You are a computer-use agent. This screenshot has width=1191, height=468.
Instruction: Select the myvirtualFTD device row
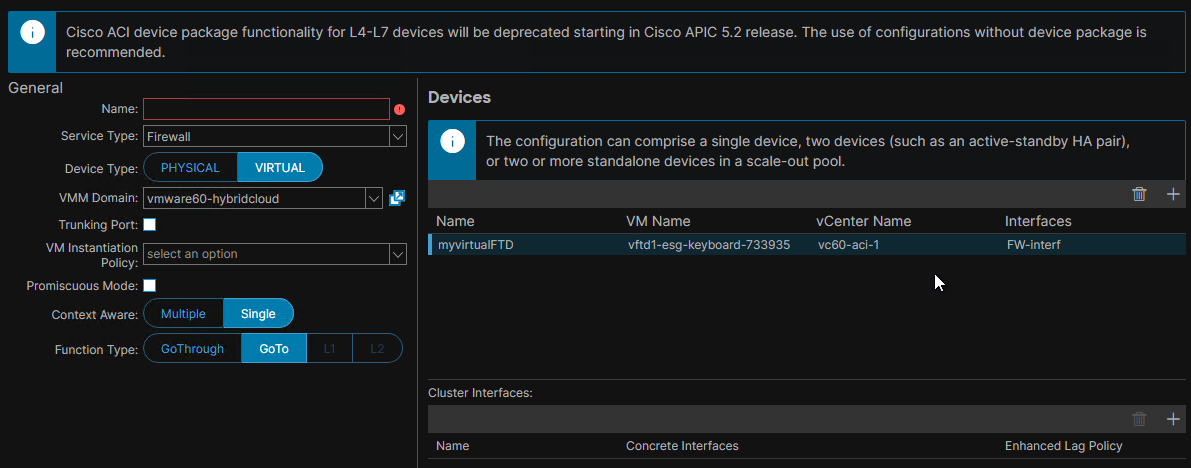click(x=807, y=245)
